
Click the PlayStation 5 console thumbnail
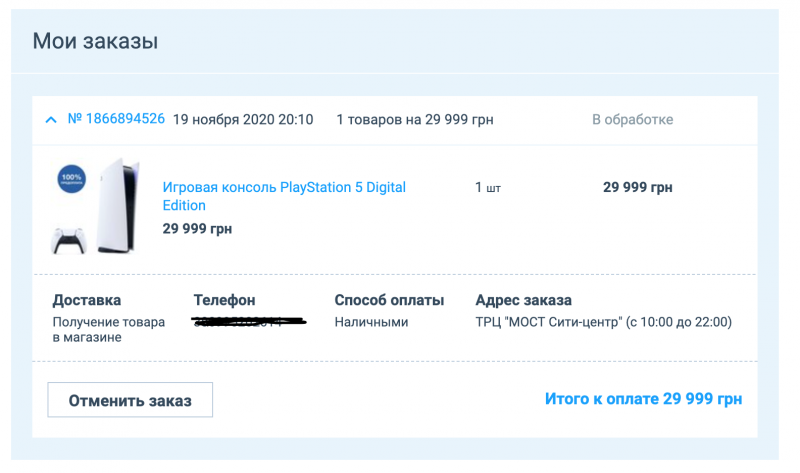[111, 205]
